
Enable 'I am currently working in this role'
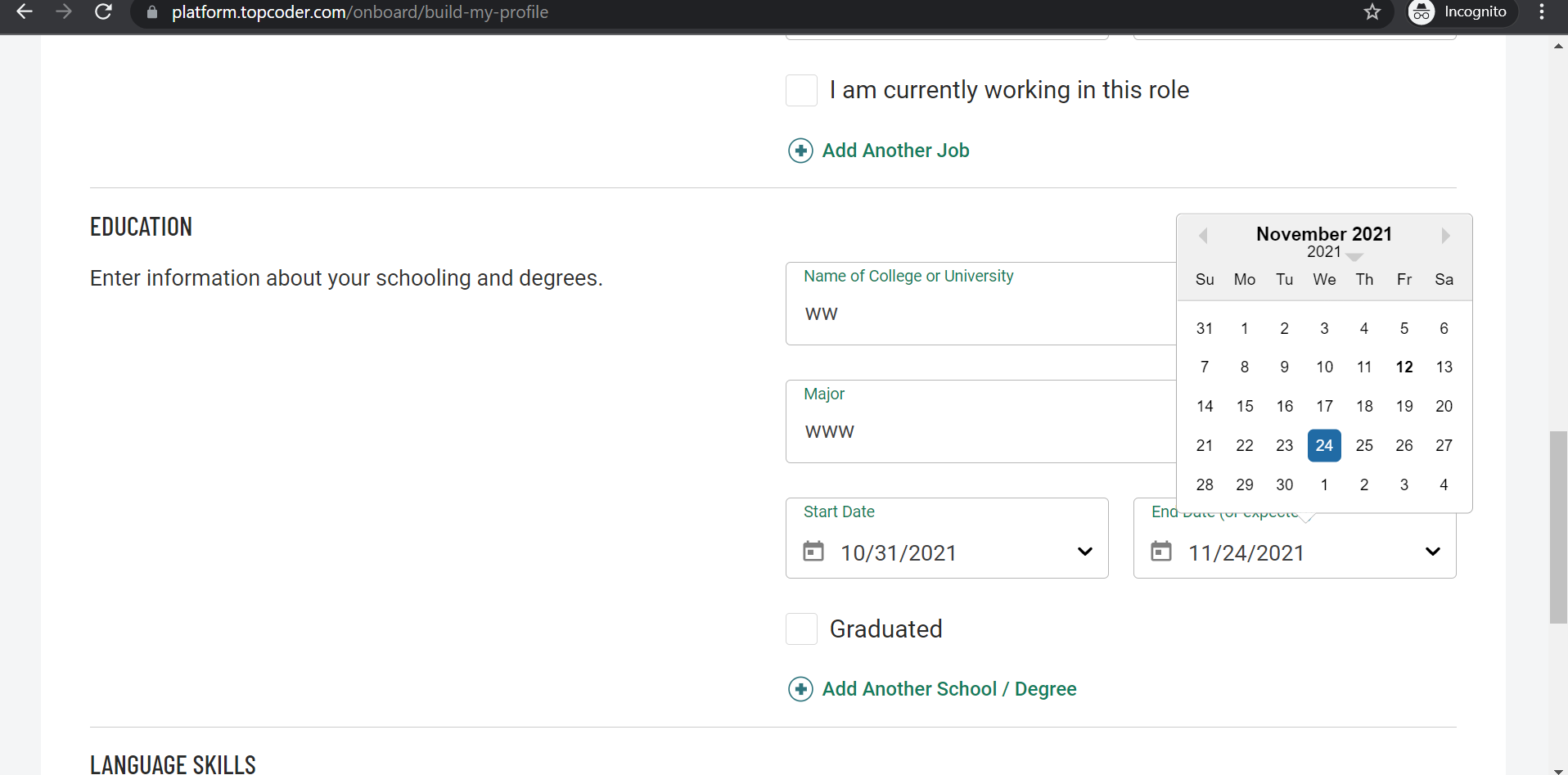click(x=801, y=90)
